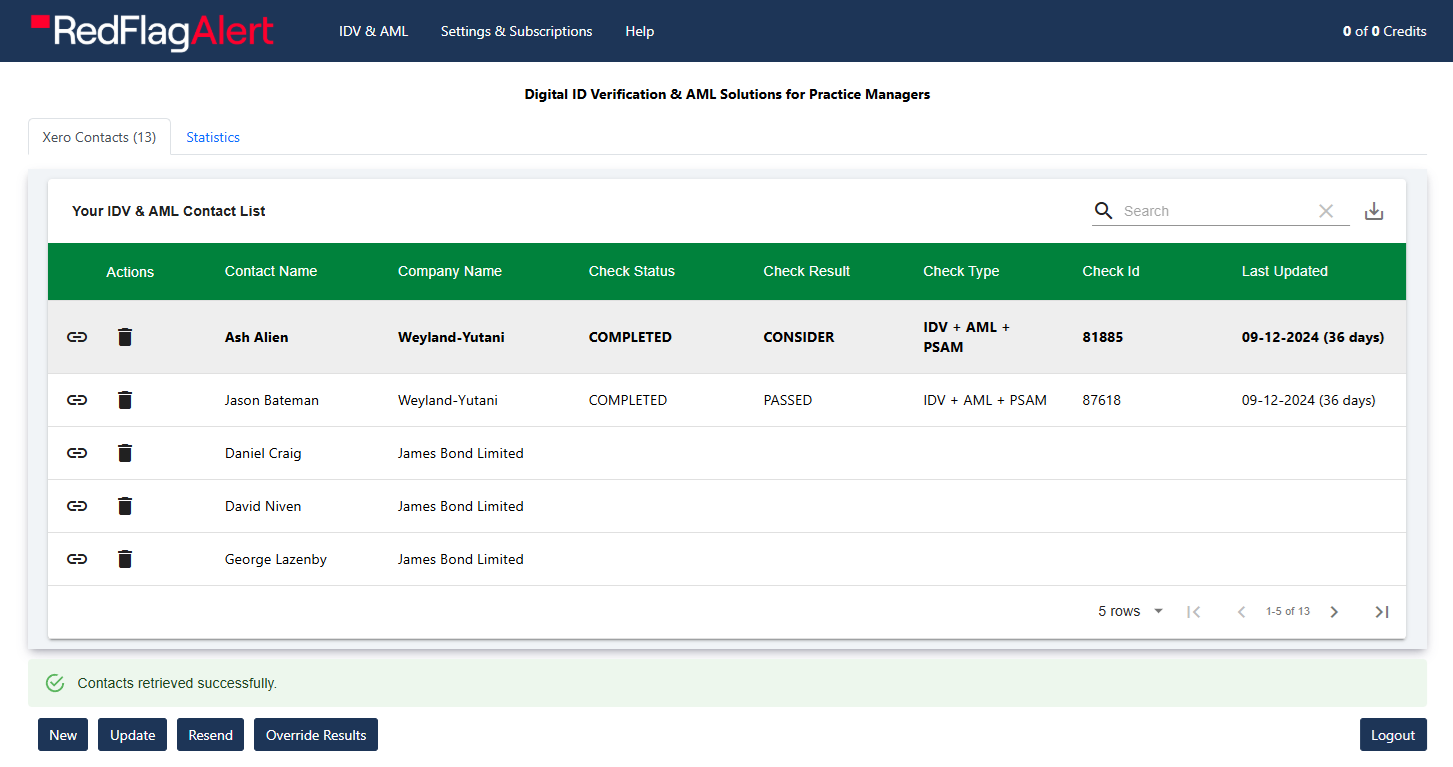This screenshot has width=1453, height=767.
Task: Open link icon for Jason Bateman row
Action: pyautogui.click(x=77, y=400)
